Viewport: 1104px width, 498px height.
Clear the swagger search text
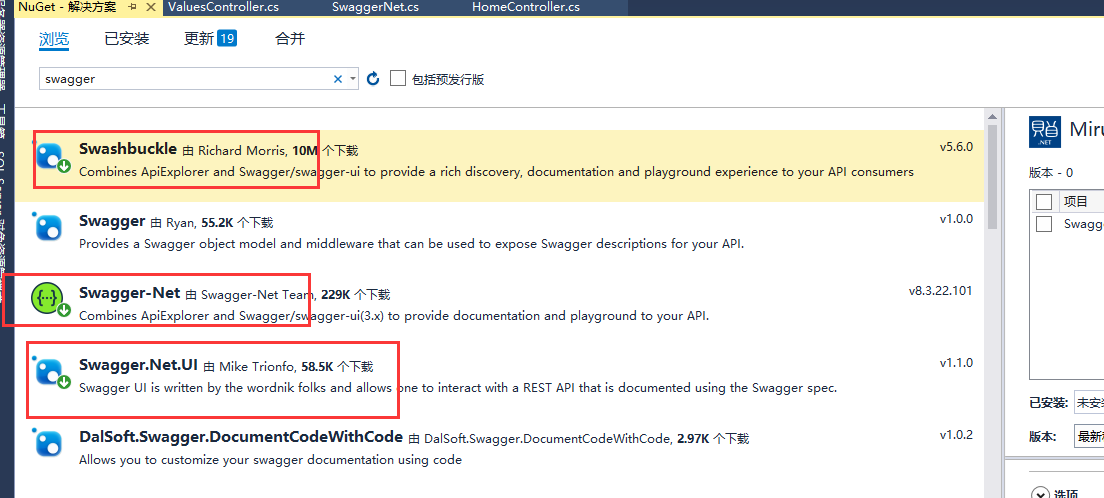point(338,79)
